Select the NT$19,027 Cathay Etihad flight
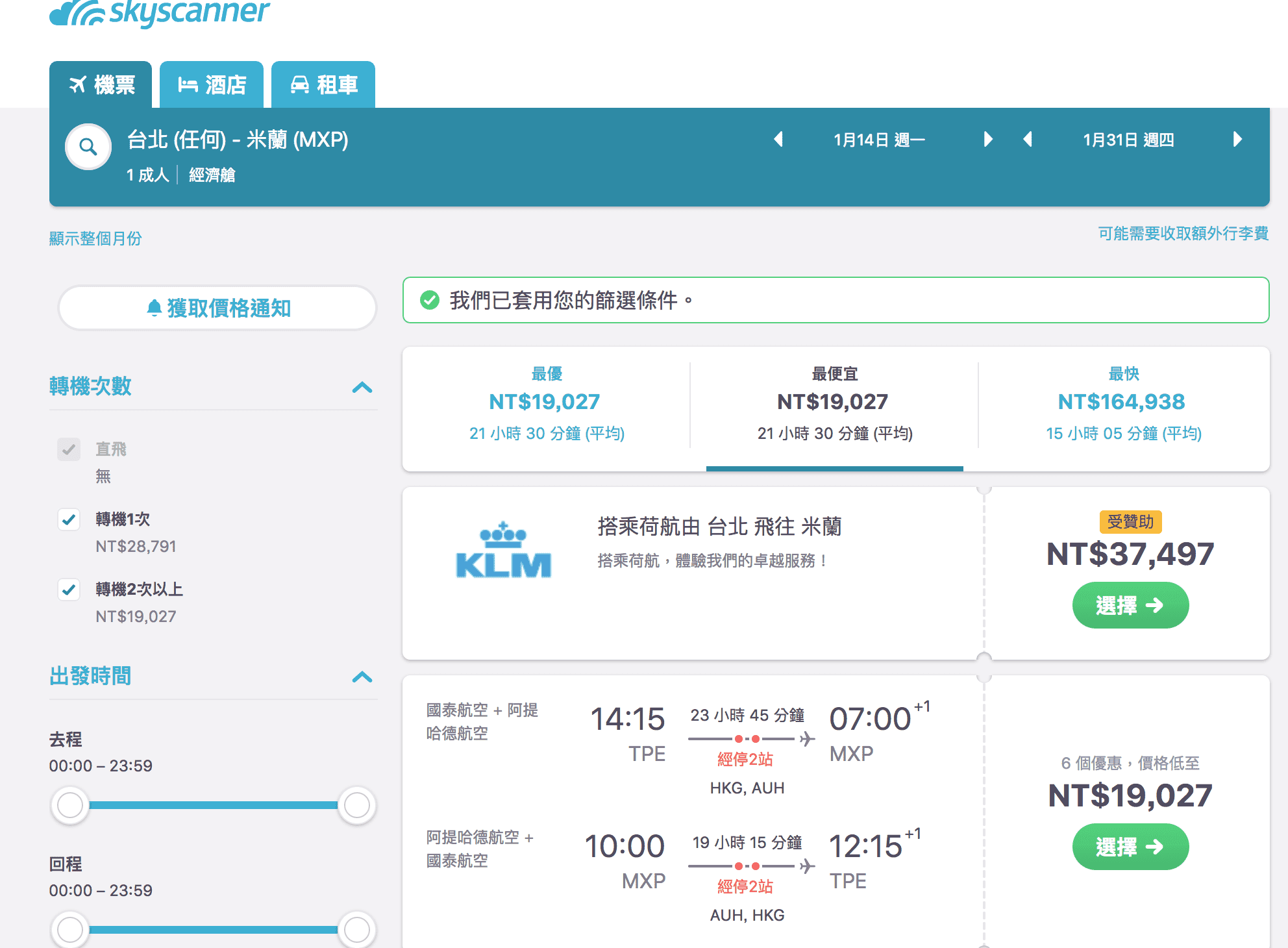1288x948 pixels. [1130, 847]
